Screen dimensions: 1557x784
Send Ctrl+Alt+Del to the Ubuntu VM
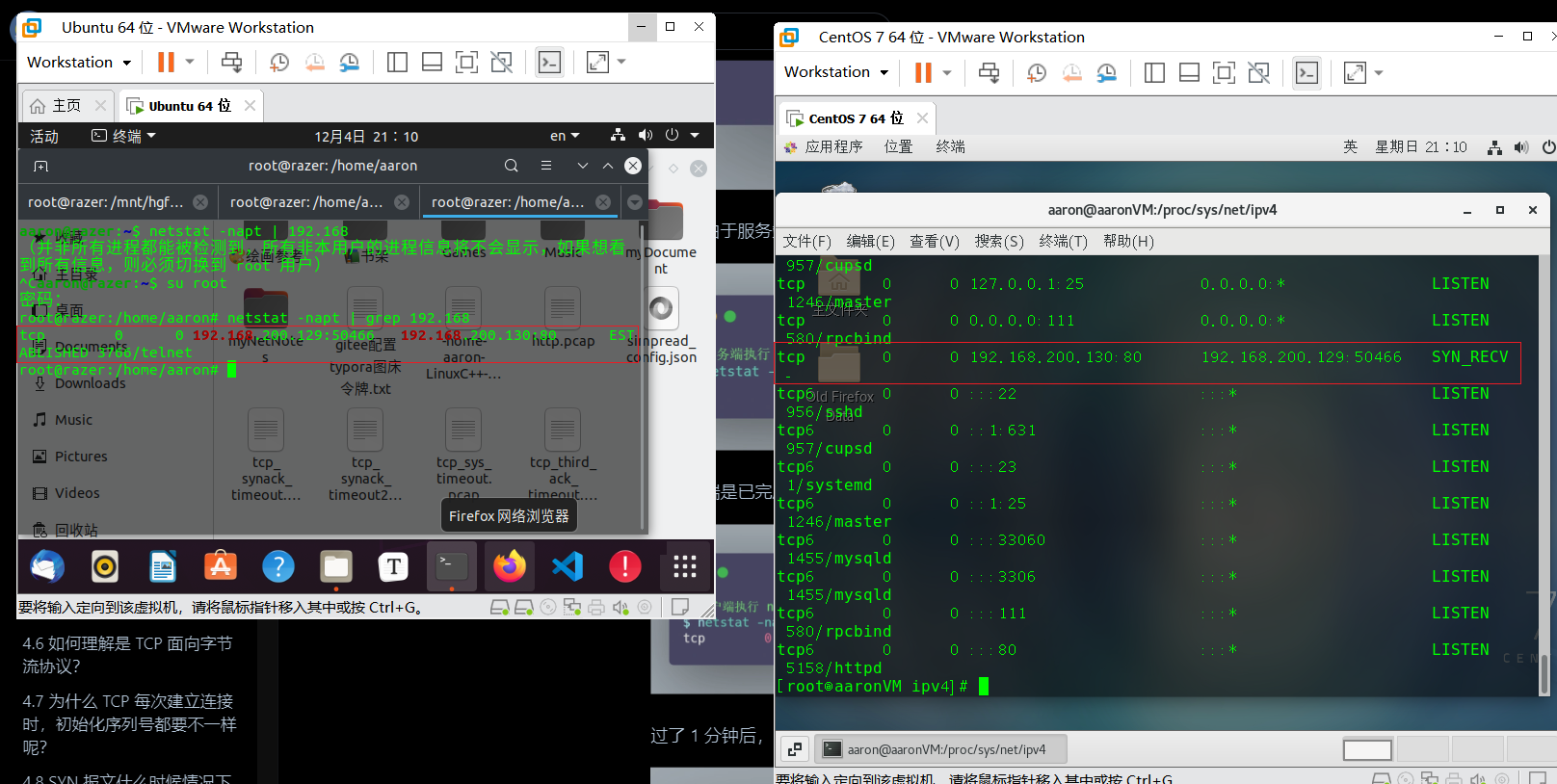point(232,63)
